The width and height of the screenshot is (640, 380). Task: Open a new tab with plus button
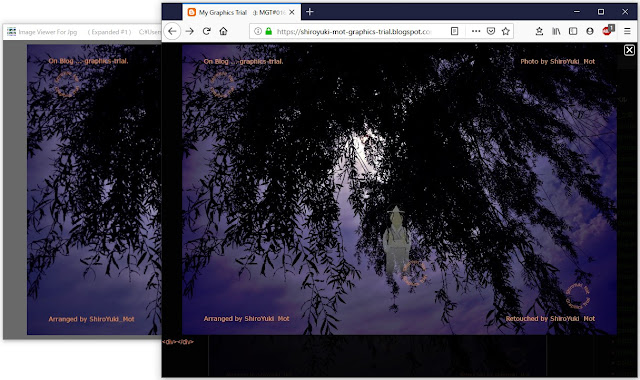(310, 12)
